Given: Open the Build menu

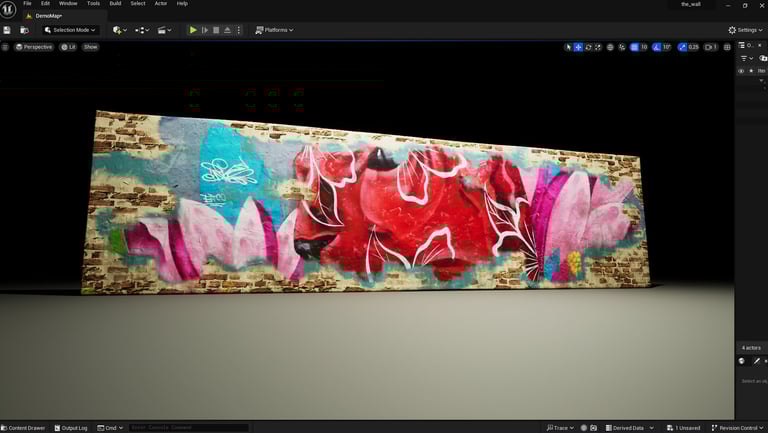Looking at the screenshot, I should pos(115,3).
